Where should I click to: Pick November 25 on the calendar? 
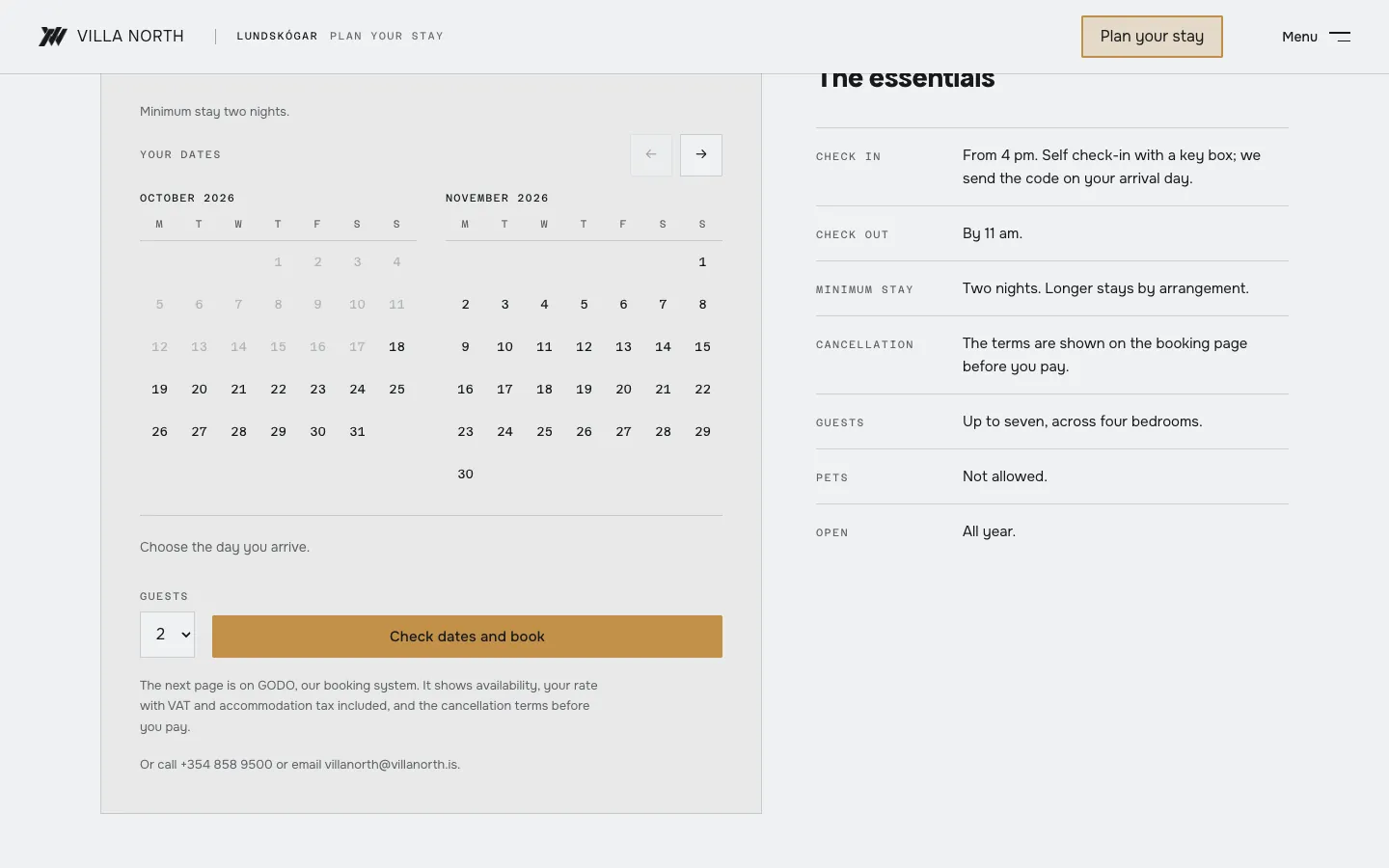[544, 432]
